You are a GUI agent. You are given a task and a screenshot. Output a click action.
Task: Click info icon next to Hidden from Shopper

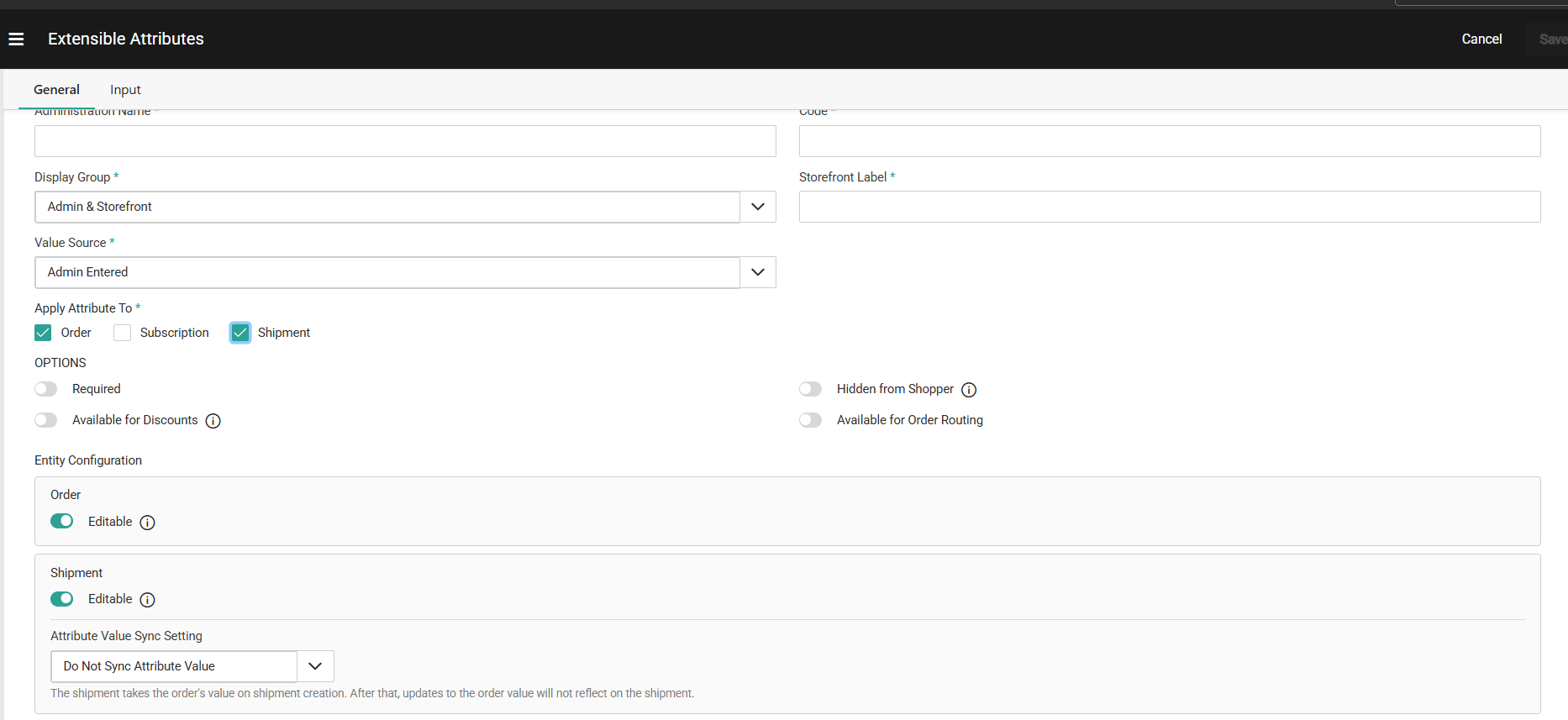click(969, 390)
